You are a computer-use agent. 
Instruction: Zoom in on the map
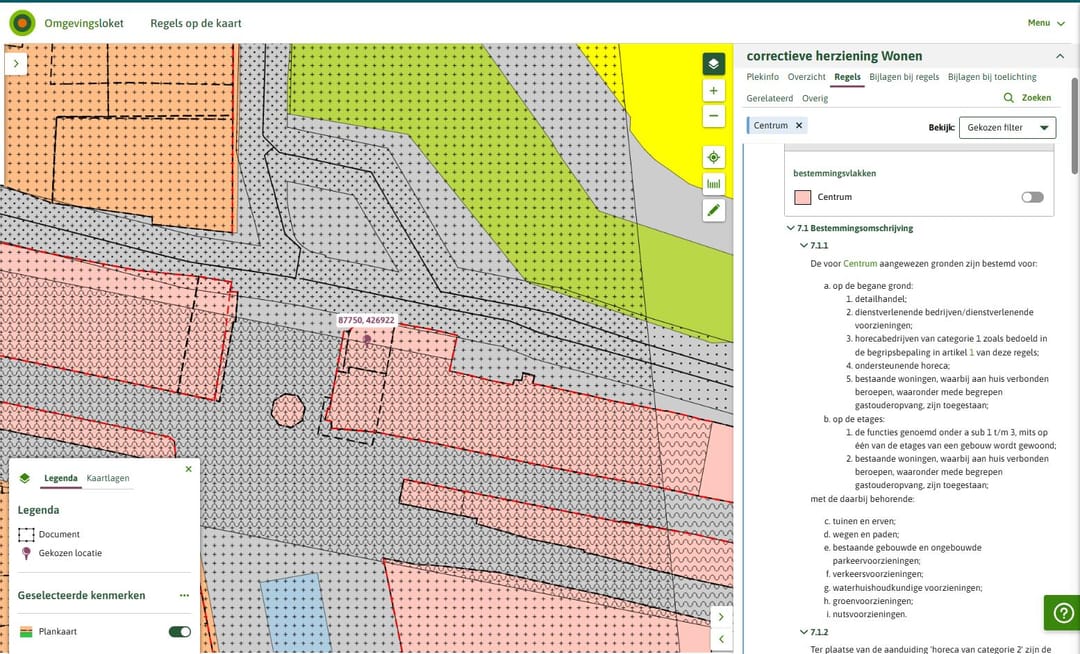713,91
